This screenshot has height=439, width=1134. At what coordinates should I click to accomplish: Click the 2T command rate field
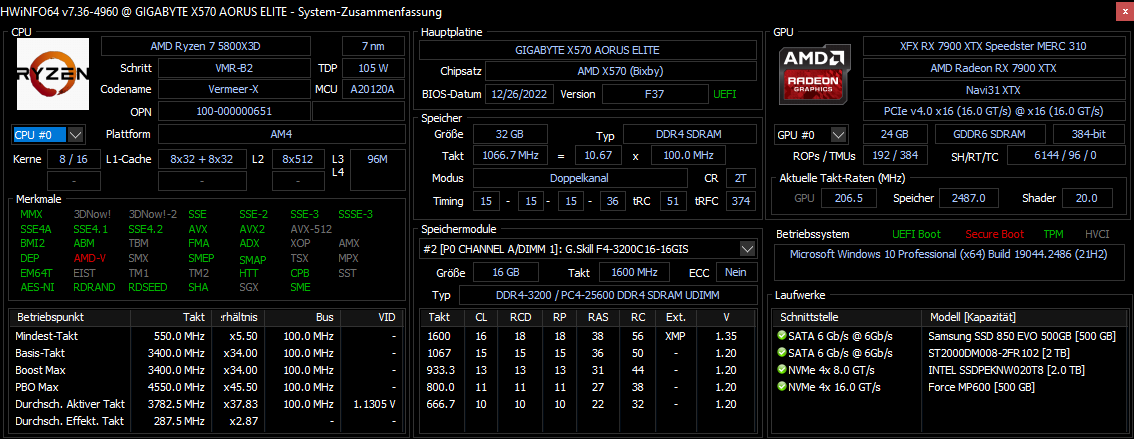739,178
